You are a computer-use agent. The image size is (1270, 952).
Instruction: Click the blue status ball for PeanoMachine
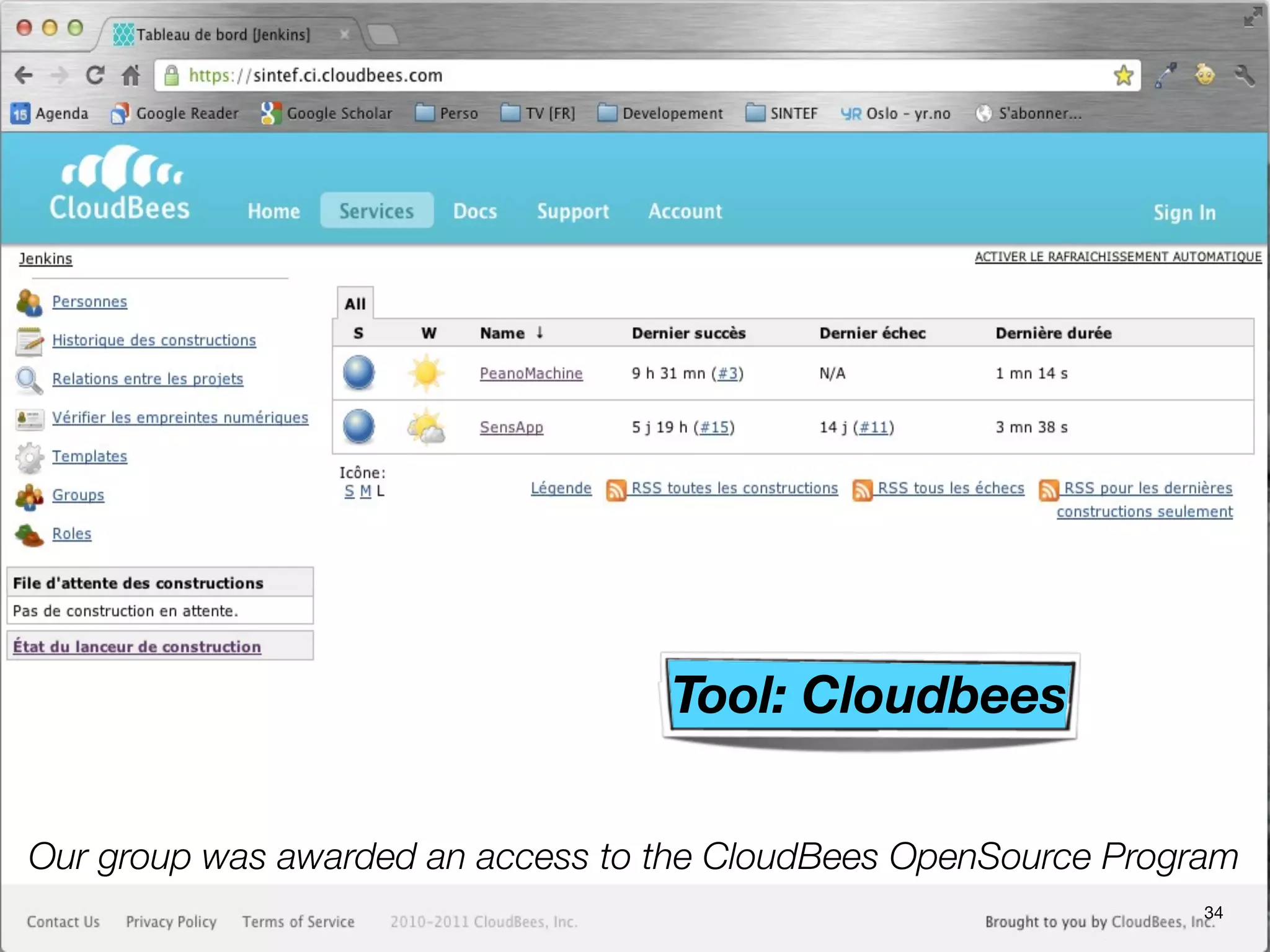pyautogui.click(x=358, y=372)
